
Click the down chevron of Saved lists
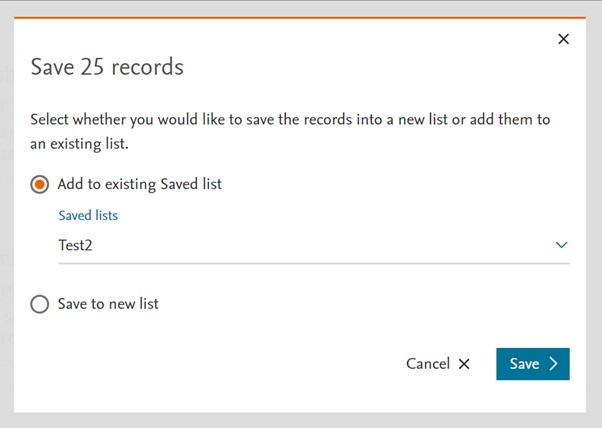[561, 245]
